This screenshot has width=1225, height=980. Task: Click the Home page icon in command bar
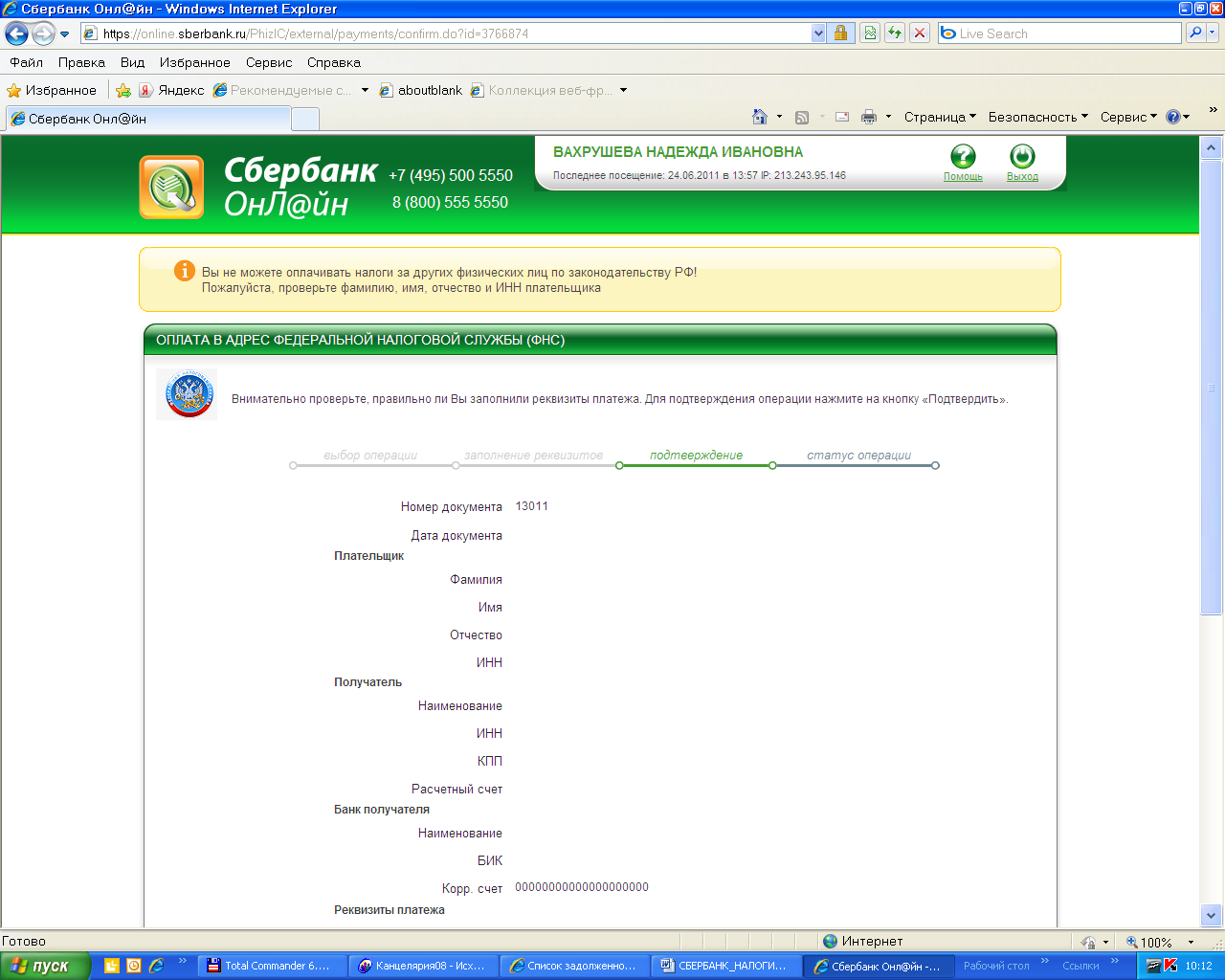click(760, 117)
